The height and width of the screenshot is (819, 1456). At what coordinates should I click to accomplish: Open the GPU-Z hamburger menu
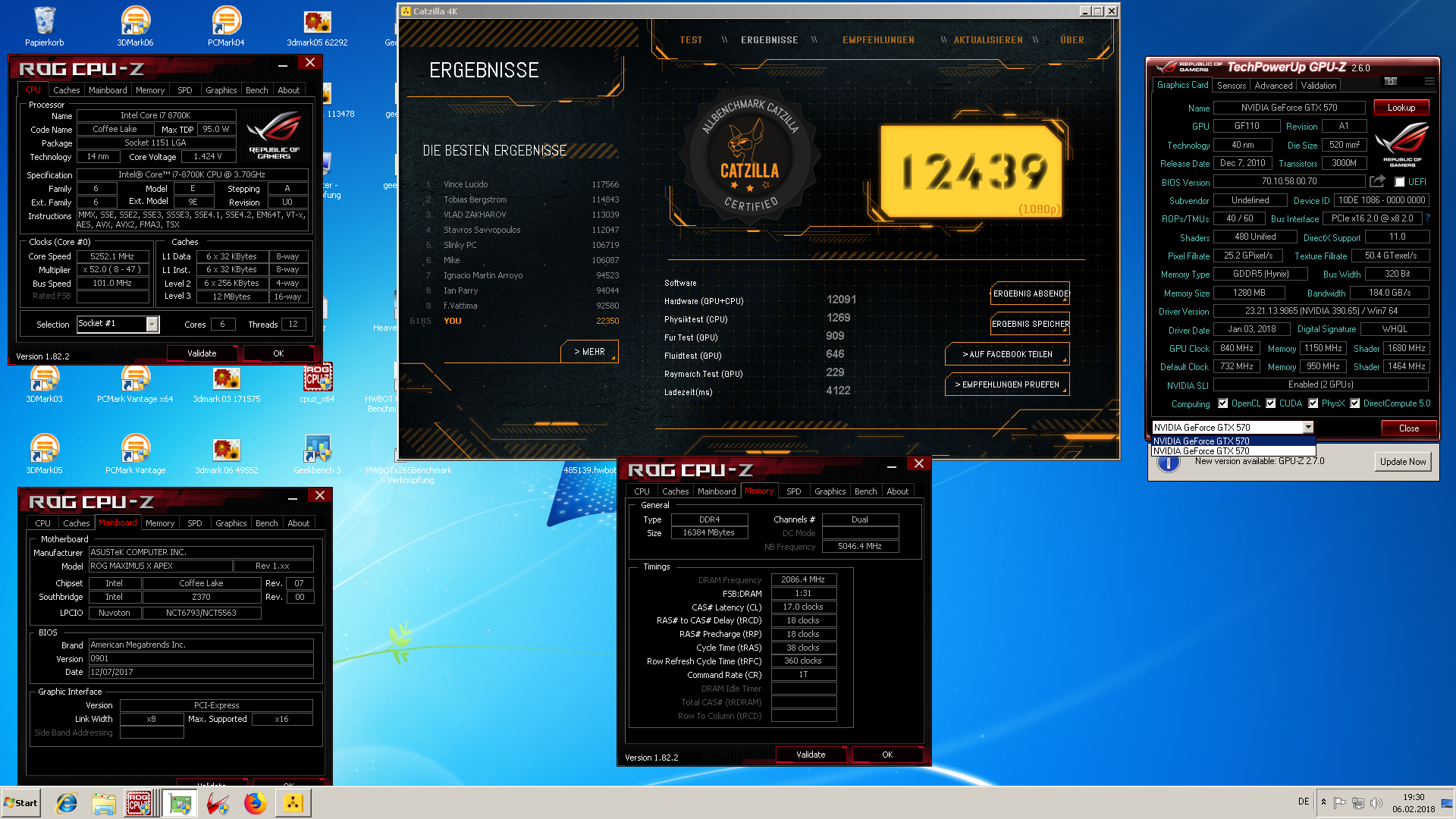(1429, 81)
